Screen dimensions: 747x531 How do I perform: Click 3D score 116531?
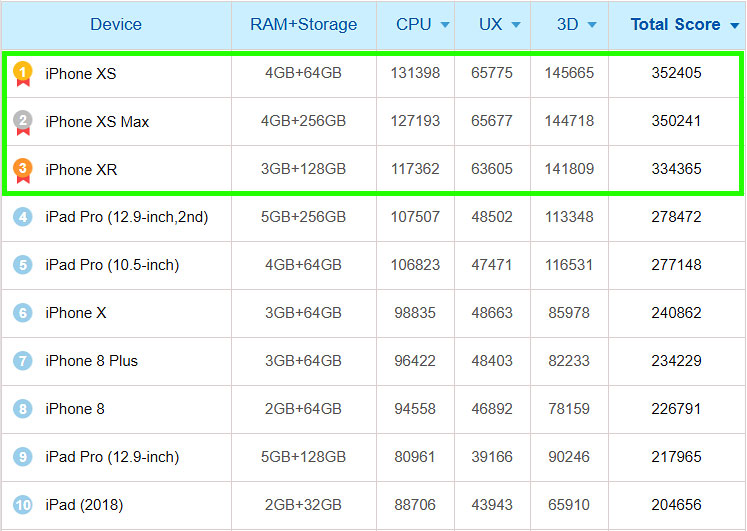(569, 265)
